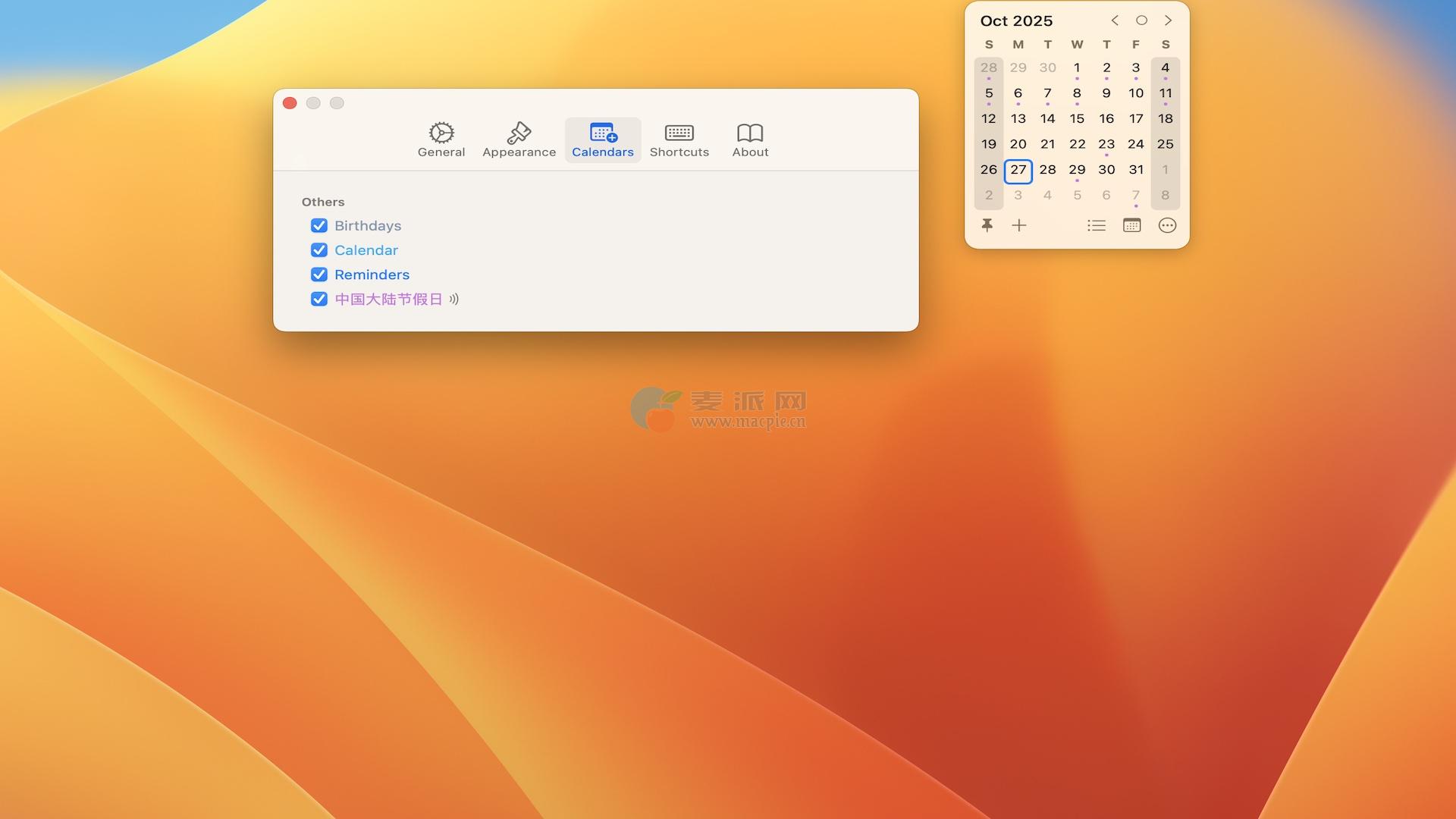
Task: Toggle the Calendar checkbox
Action: coord(319,250)
